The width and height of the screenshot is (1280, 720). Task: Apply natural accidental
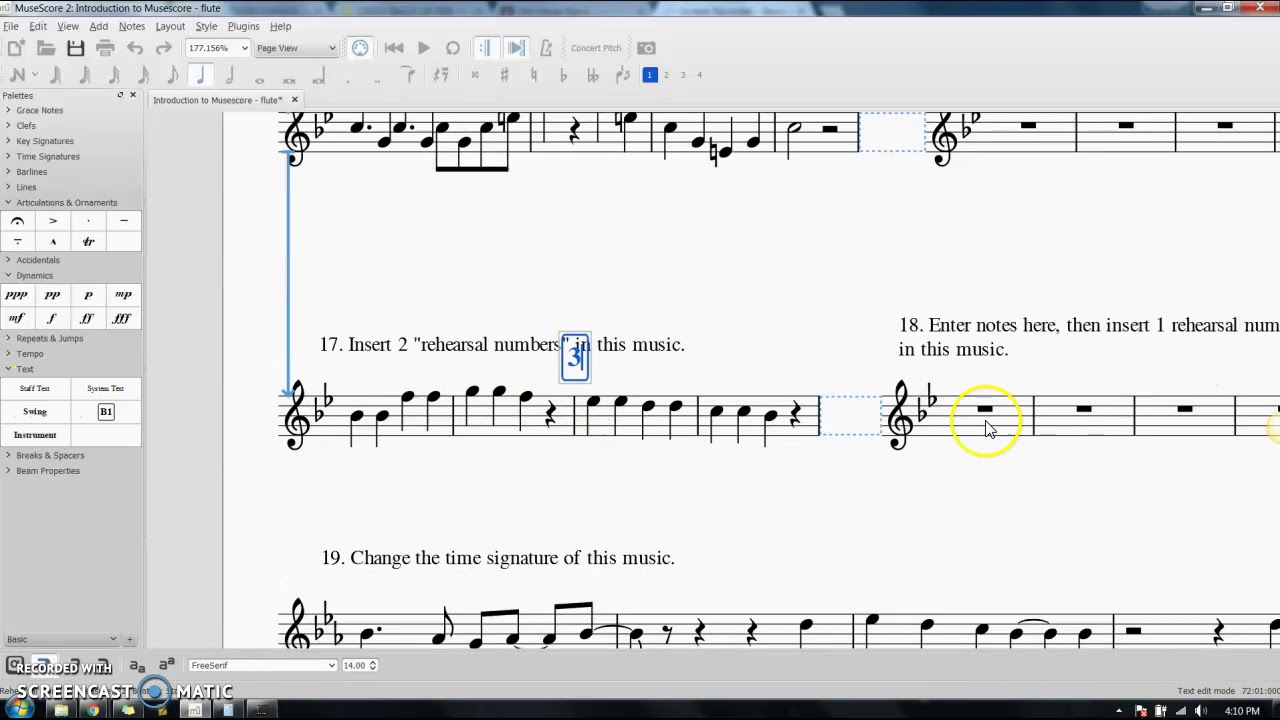click(x=533, y=75)
